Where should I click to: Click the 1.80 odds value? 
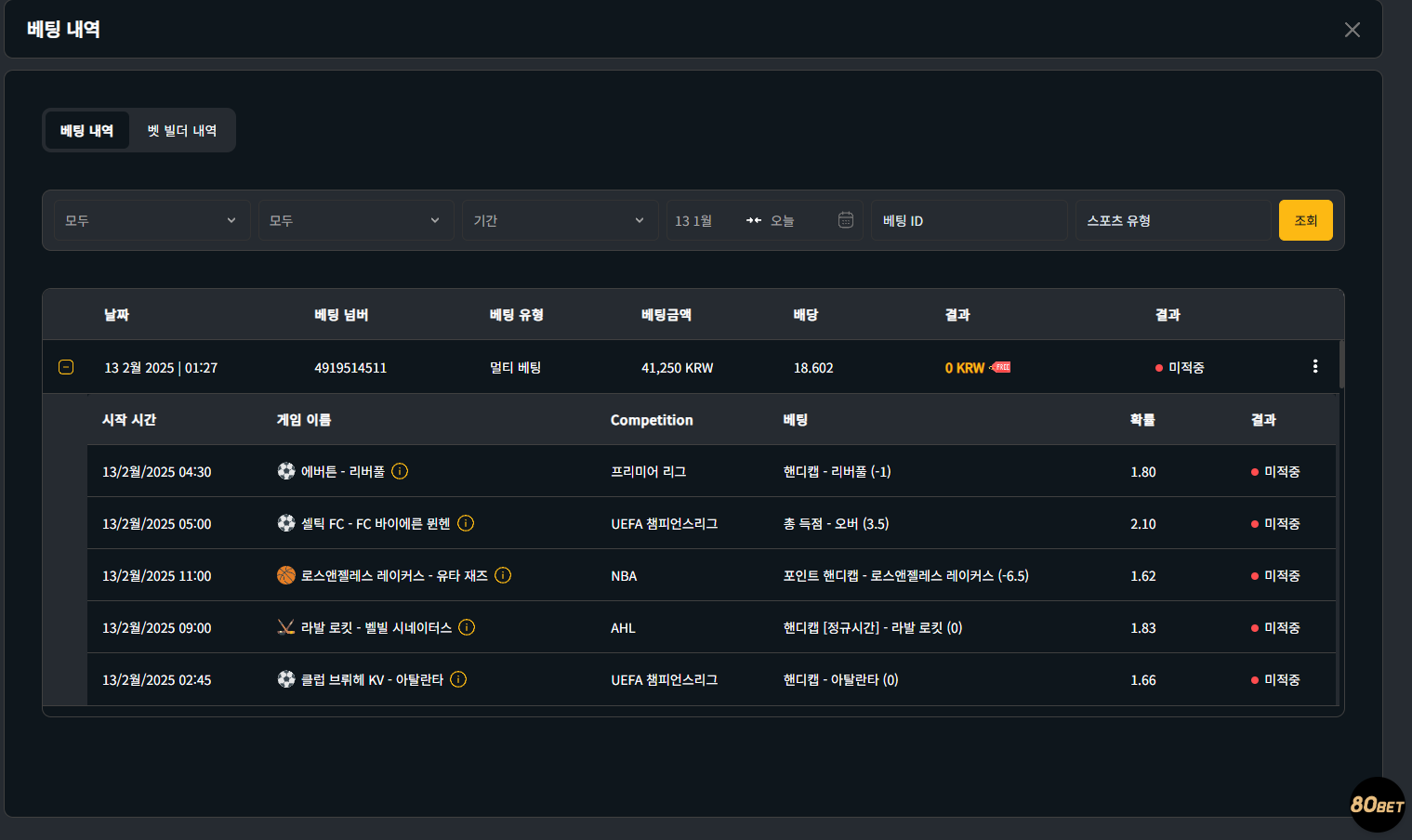click(x=1143, y=472)
